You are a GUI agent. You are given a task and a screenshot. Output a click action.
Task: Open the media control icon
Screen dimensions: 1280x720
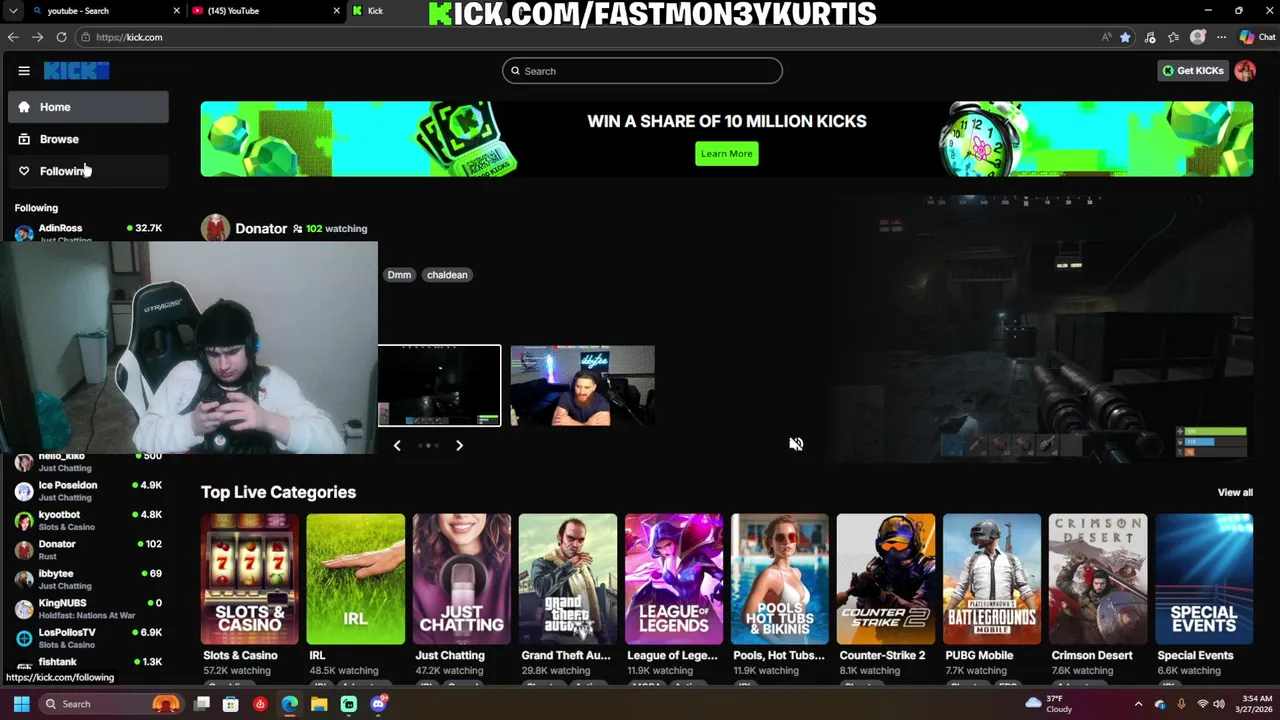1150,37
